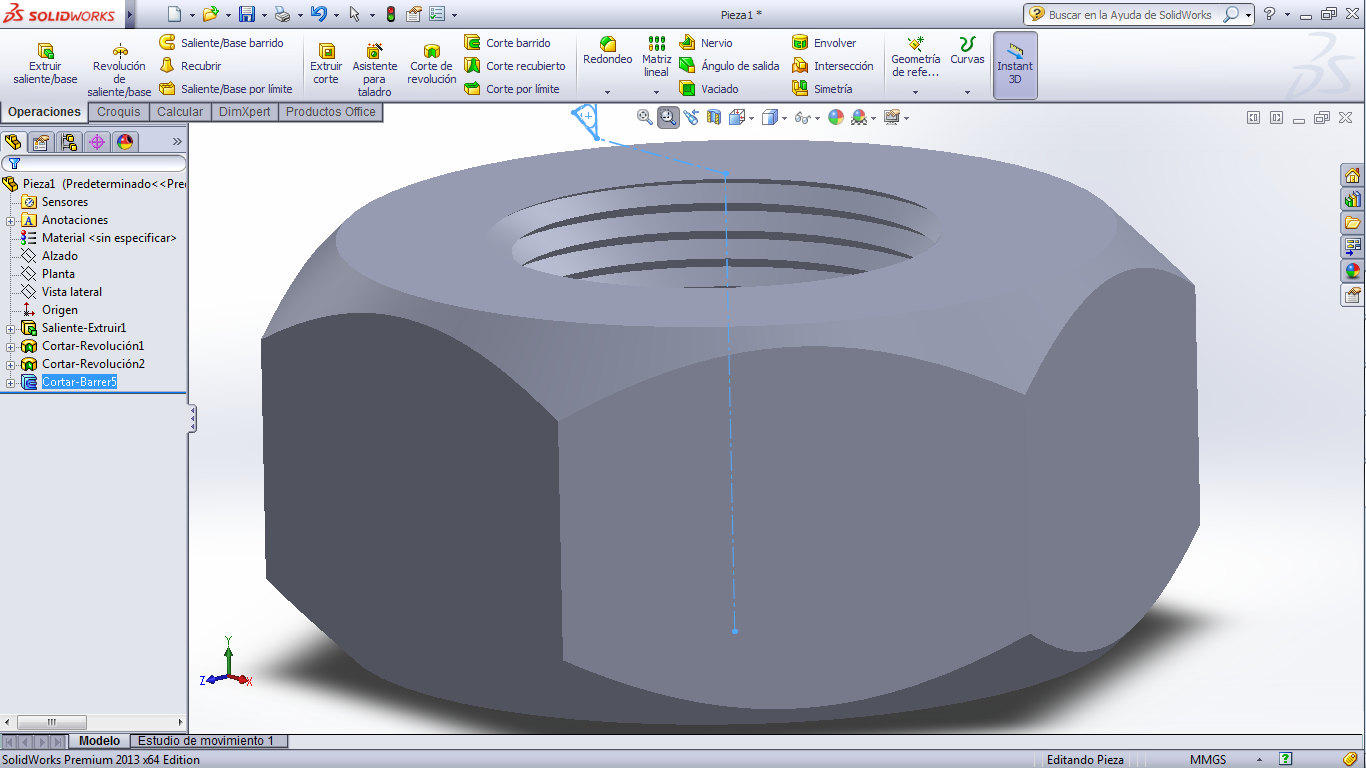Click the Save icon
This screenshot has height=768, width=1366.
point(247,14)
